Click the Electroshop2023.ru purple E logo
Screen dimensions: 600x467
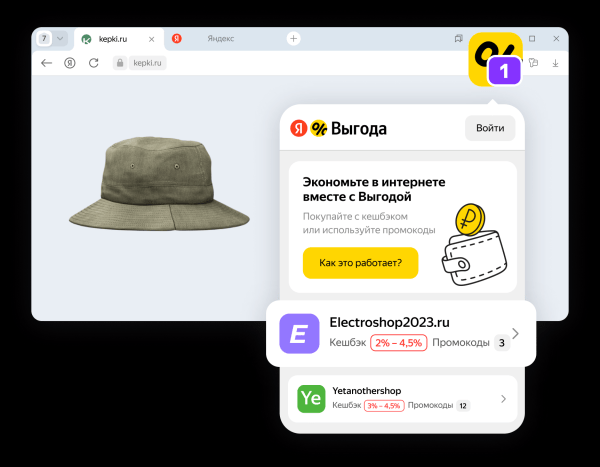click(x=298, y=333)
